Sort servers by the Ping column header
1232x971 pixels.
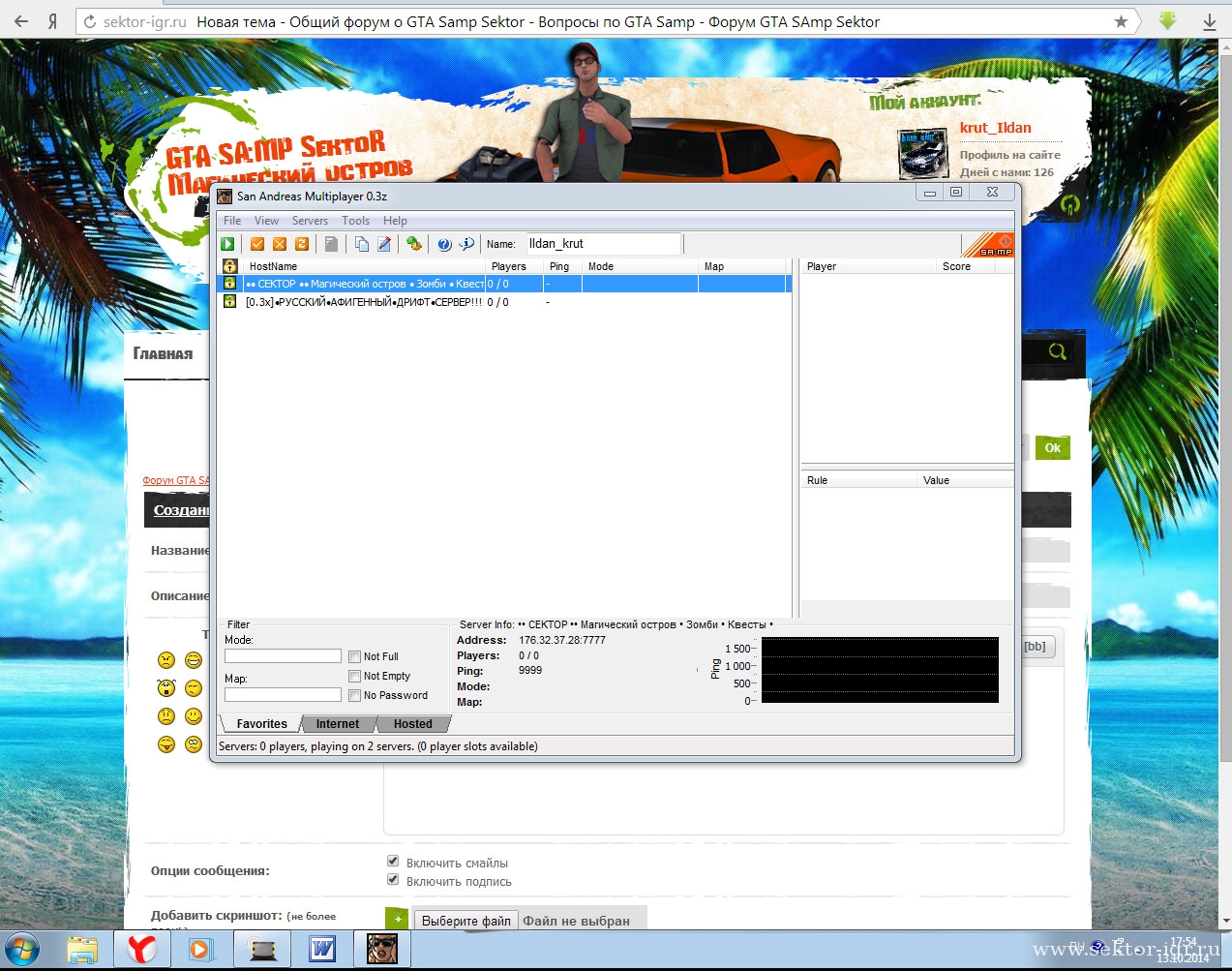(x=562, y=266)
